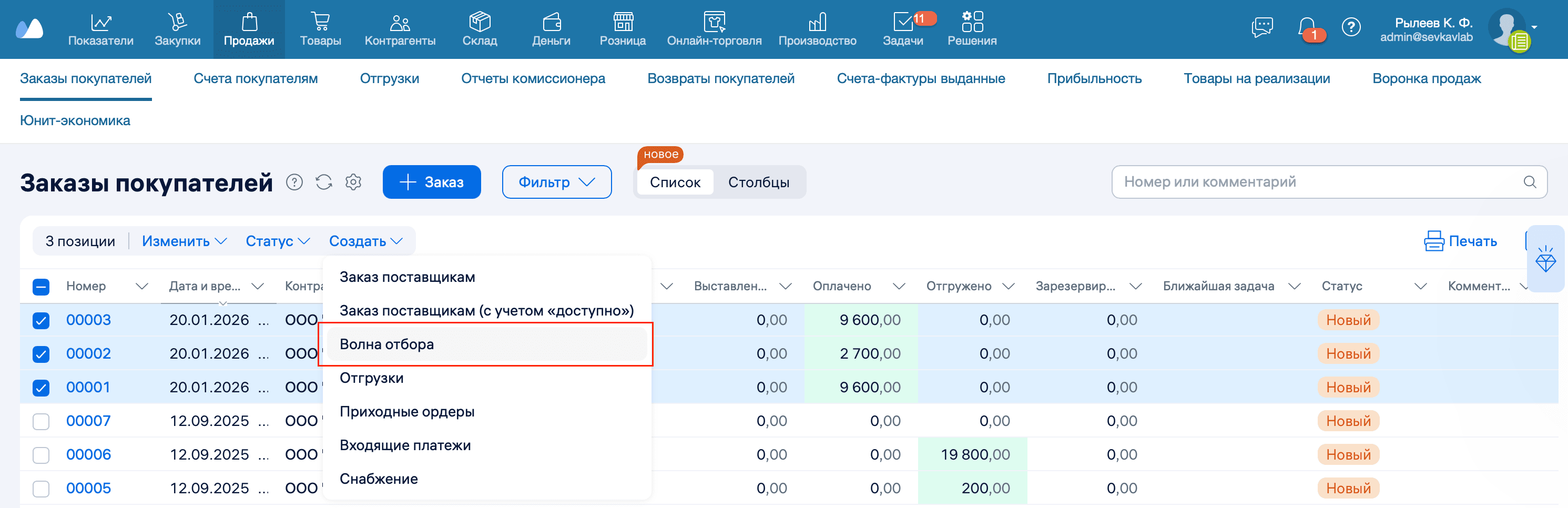Click the select-all checkbox in table header
Image resolution: width=1568 pixels, height=508 pixels.
pos(41,286)
